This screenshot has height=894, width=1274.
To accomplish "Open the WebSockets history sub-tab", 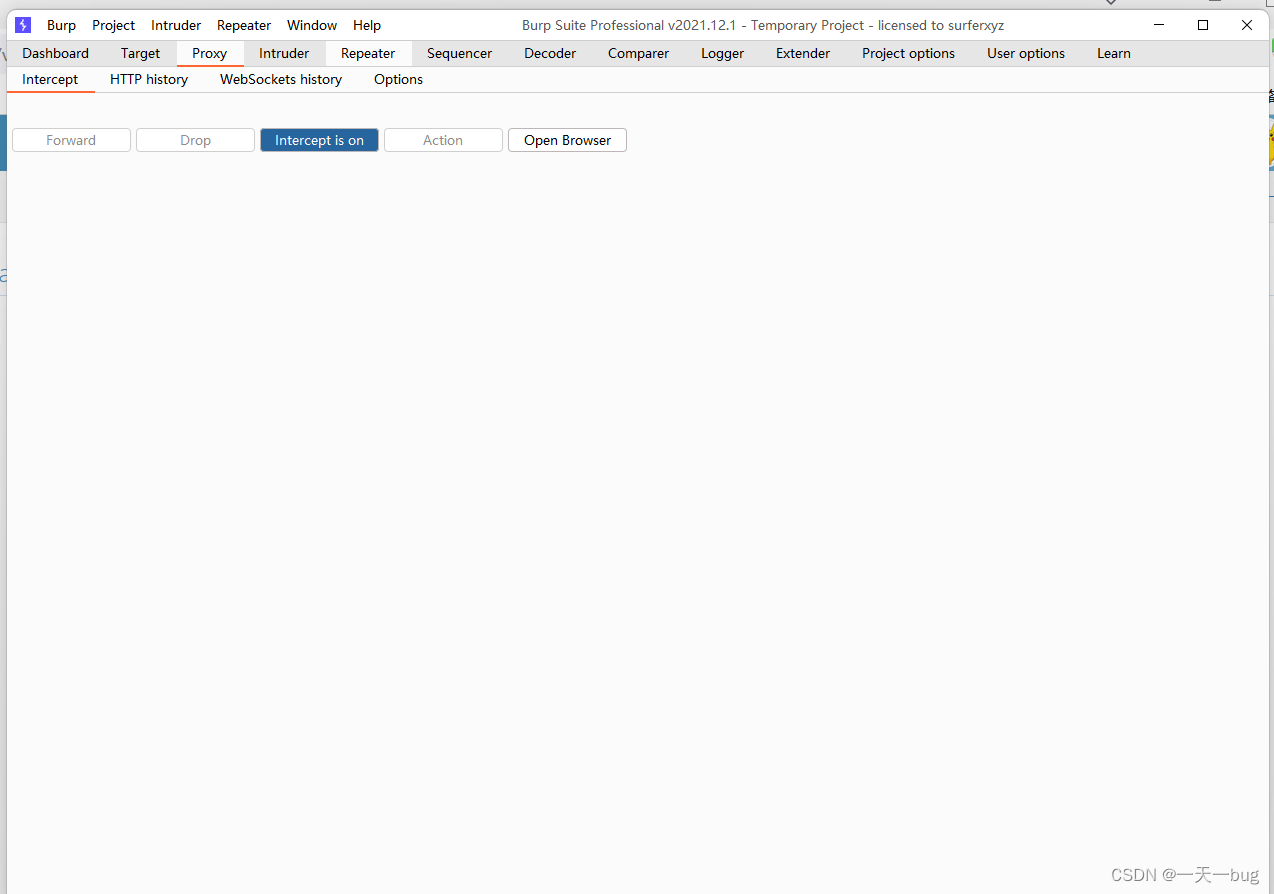I will pyautogui.click(x=281, y=79).
